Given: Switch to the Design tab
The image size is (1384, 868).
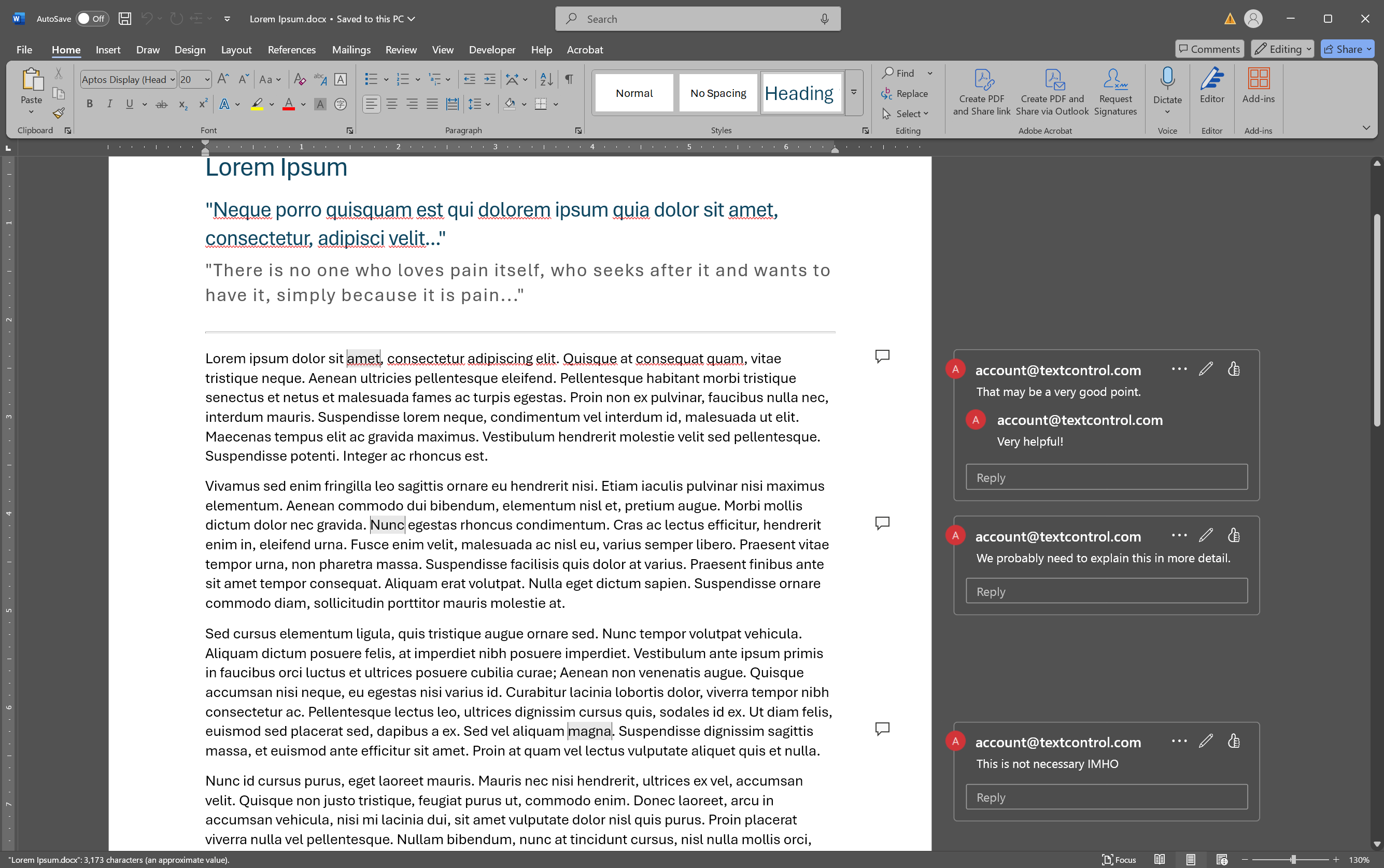Looking at the screenshot, I should coord(190,49).
